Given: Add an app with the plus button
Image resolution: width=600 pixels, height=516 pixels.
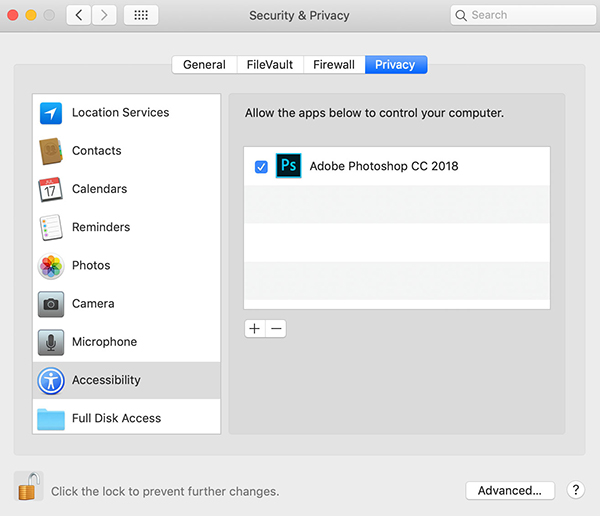Looking at the screenshot, I should [254, 328].
